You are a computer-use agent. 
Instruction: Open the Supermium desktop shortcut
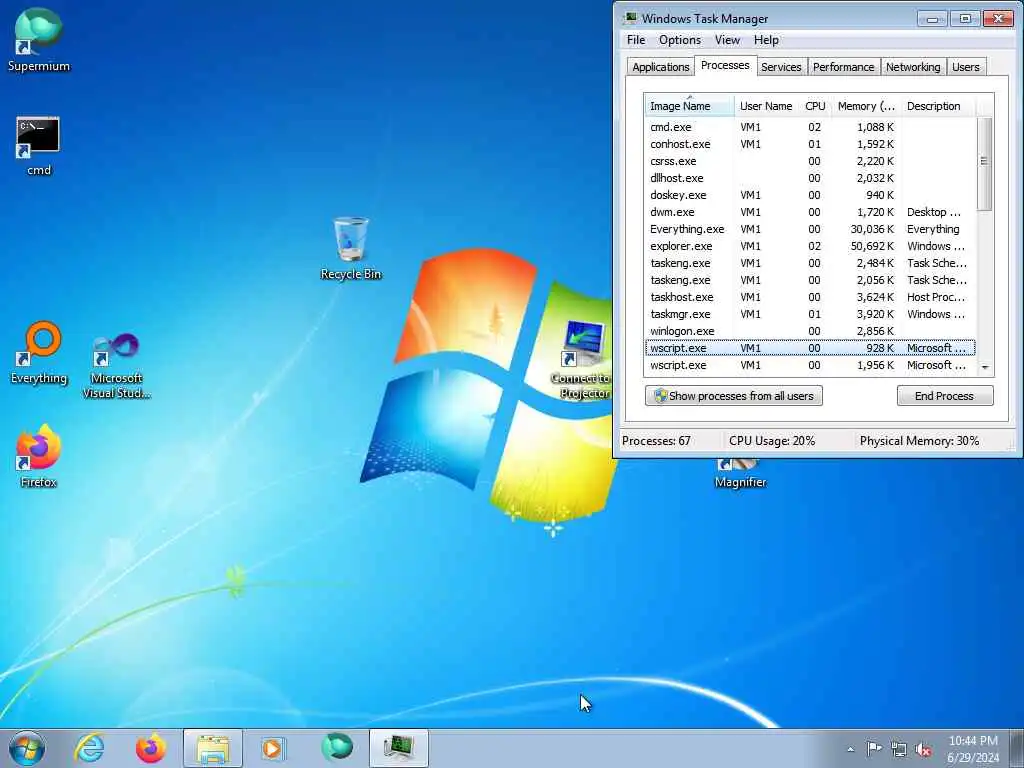[x=39, y=39]
